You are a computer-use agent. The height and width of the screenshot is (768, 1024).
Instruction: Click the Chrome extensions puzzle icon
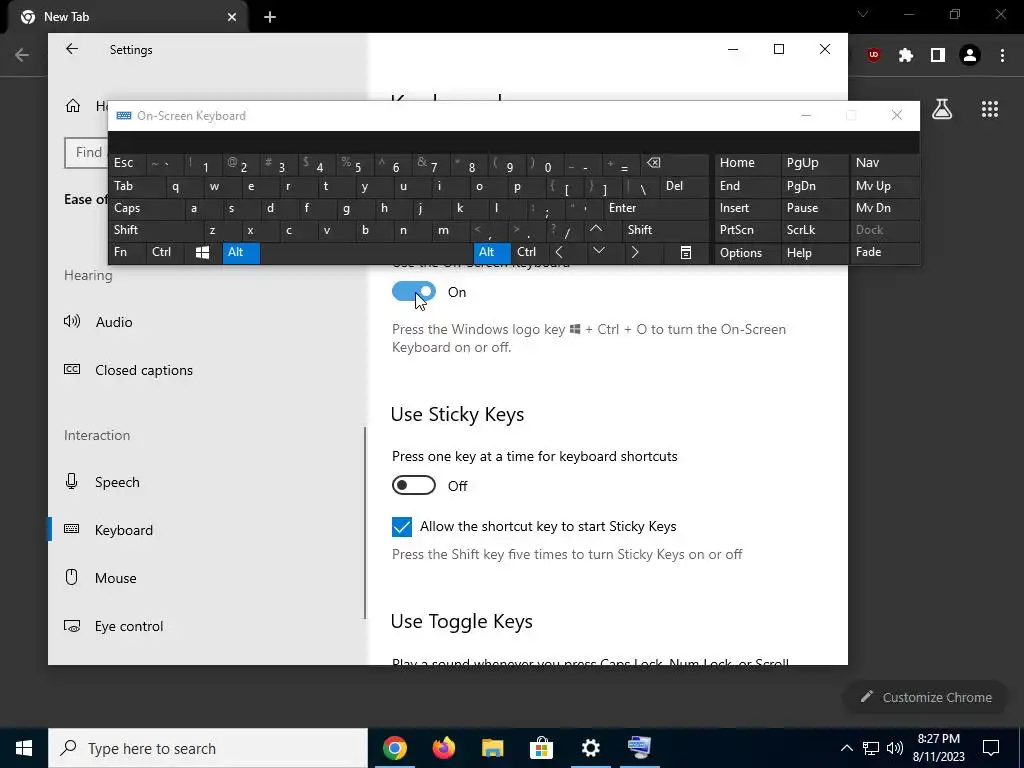[x=905, y=56]
